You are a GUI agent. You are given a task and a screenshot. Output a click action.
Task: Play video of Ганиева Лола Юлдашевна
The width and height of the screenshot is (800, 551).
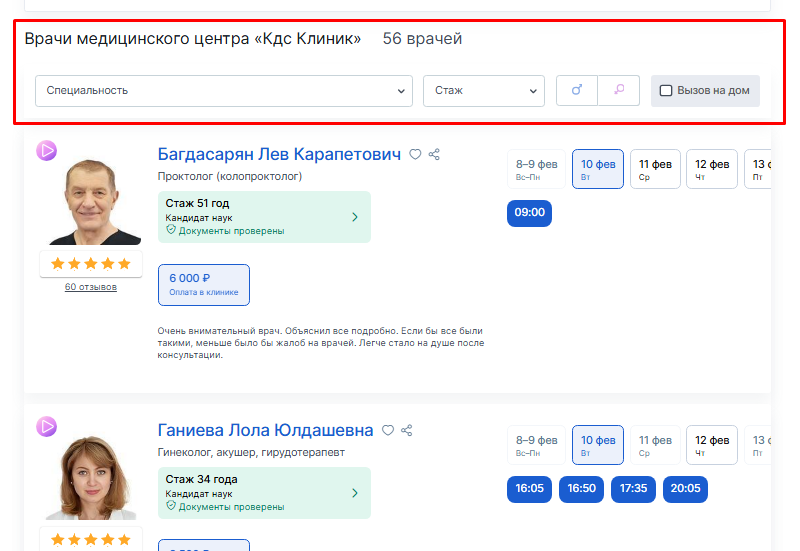point(46,427)
